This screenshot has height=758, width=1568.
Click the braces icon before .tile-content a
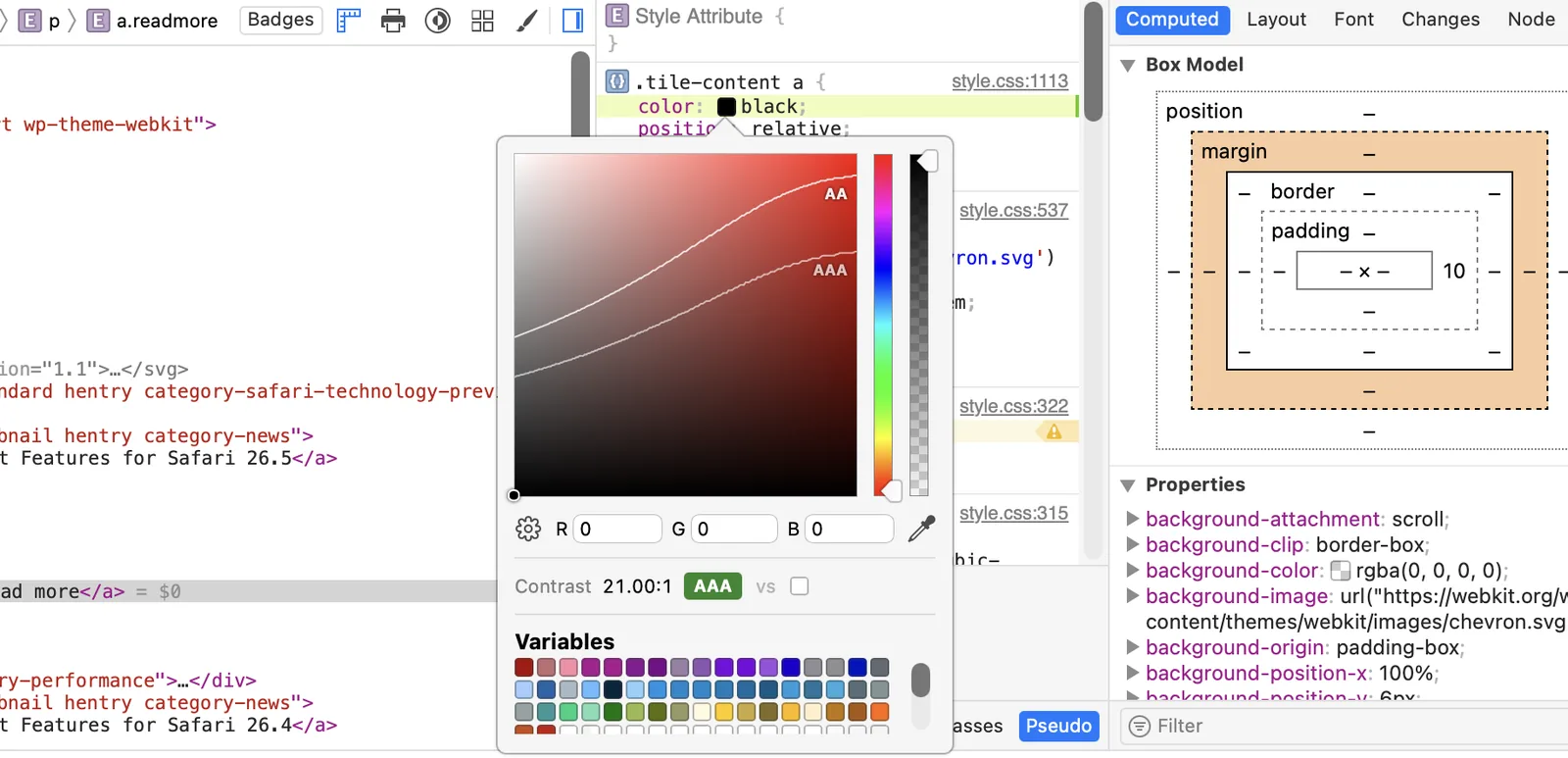tap(616, 81)
